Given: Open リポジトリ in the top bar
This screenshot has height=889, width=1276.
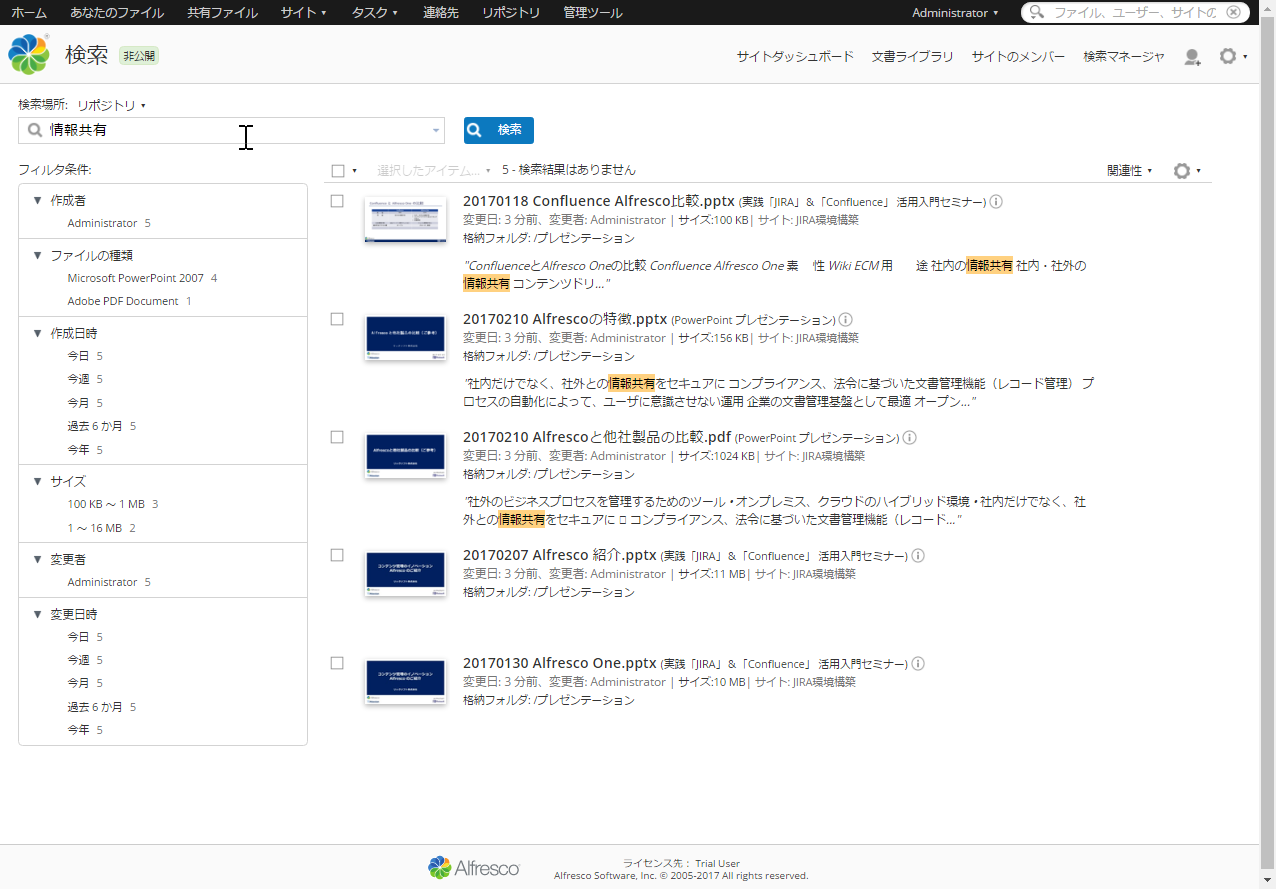Looking at the screenshot, I should (510, 13).
